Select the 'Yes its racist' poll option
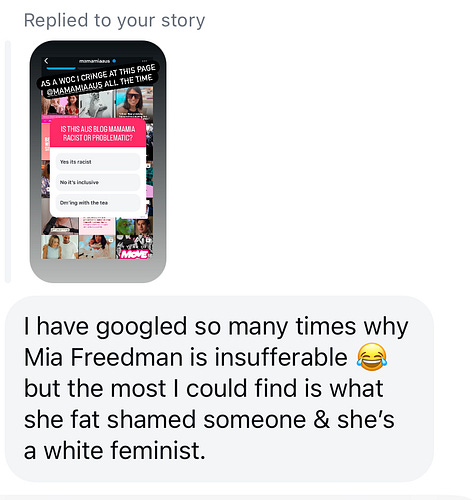Viewport: 474px width, 500px height. (97, 162)
